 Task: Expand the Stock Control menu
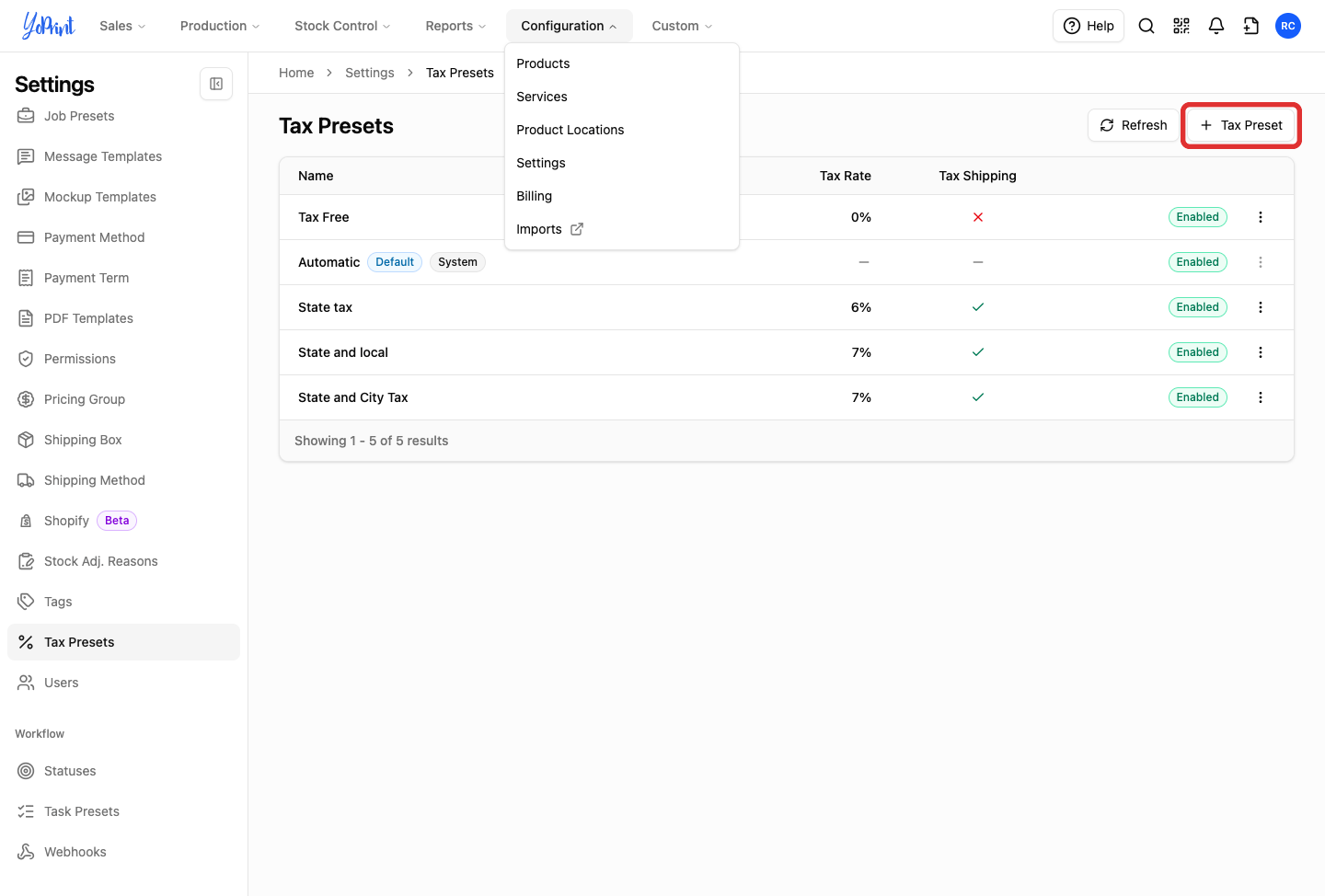(342, 26)
